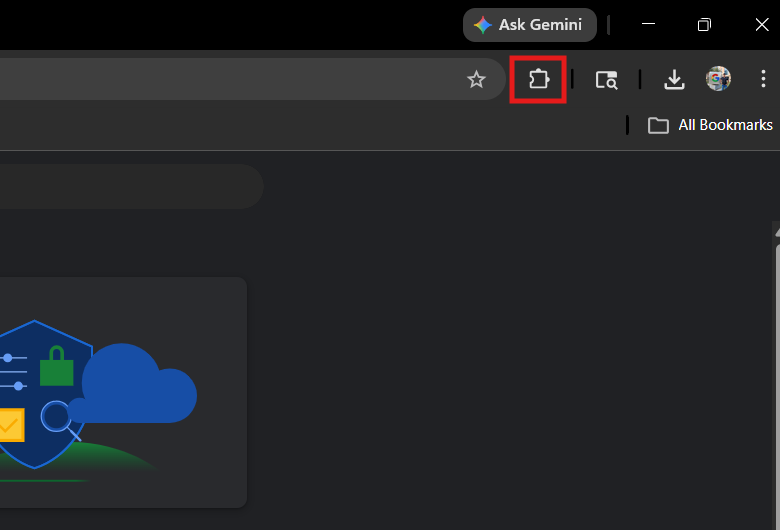Screen dimensions: 780x530
Task: Open the Google profile avatar
Action: click(718, 79)
